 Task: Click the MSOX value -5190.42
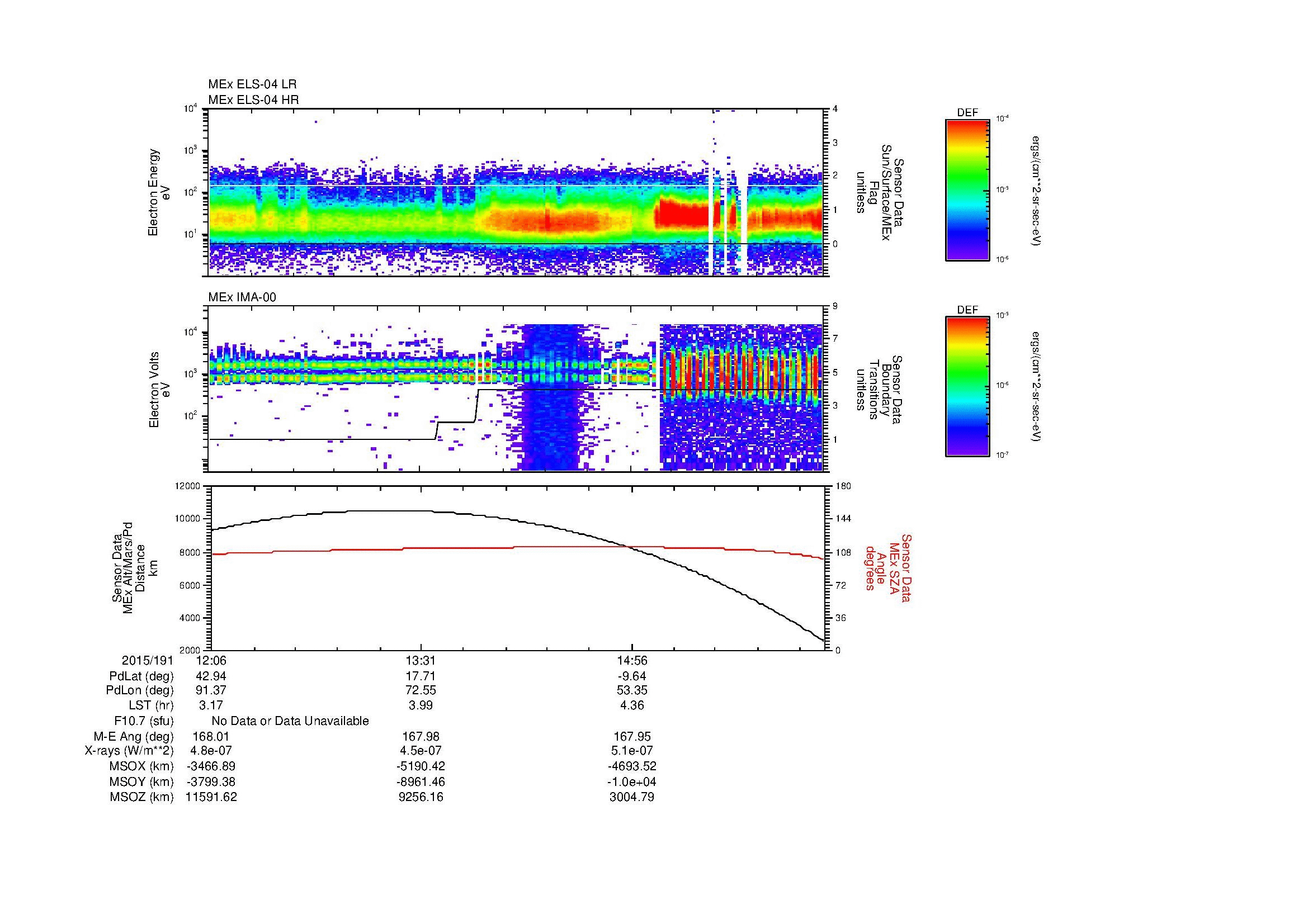tap(421, 767)
